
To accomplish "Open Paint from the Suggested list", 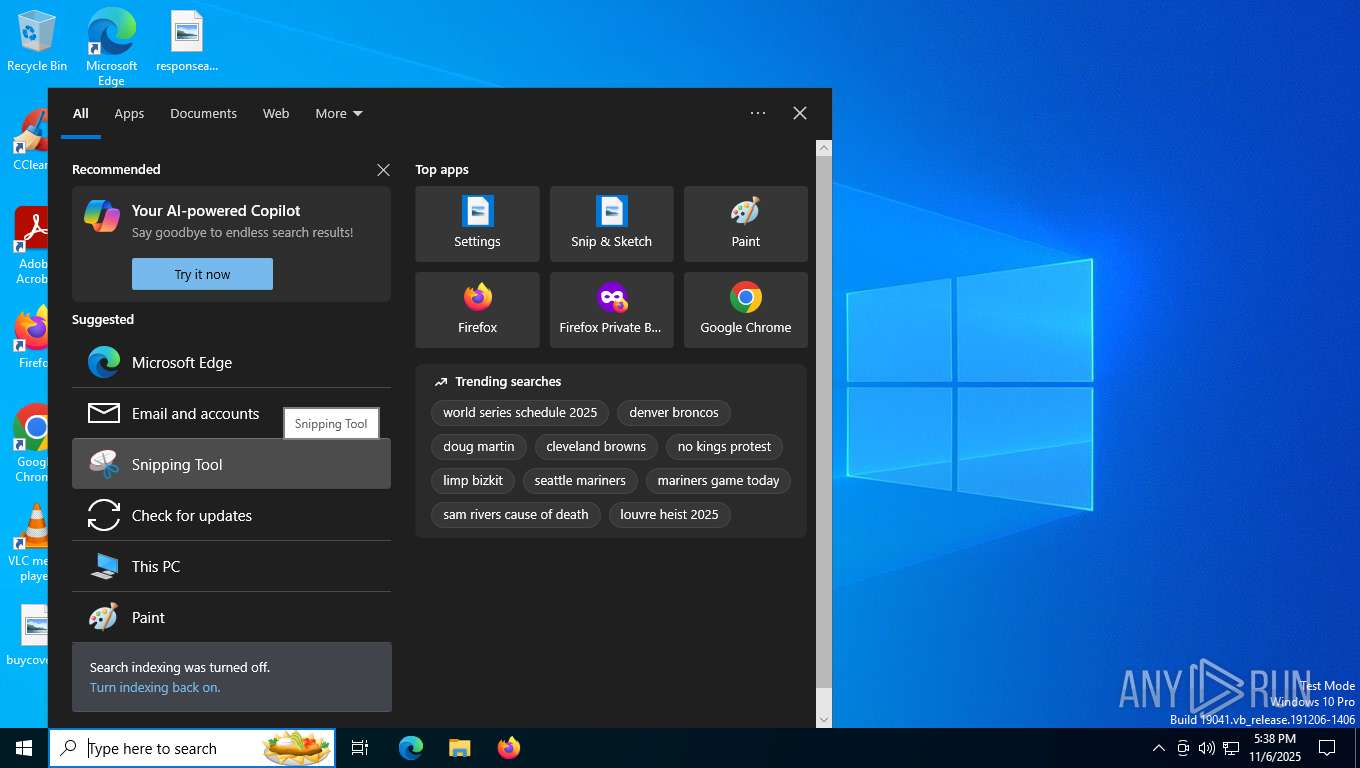I will tap(231, 617).
